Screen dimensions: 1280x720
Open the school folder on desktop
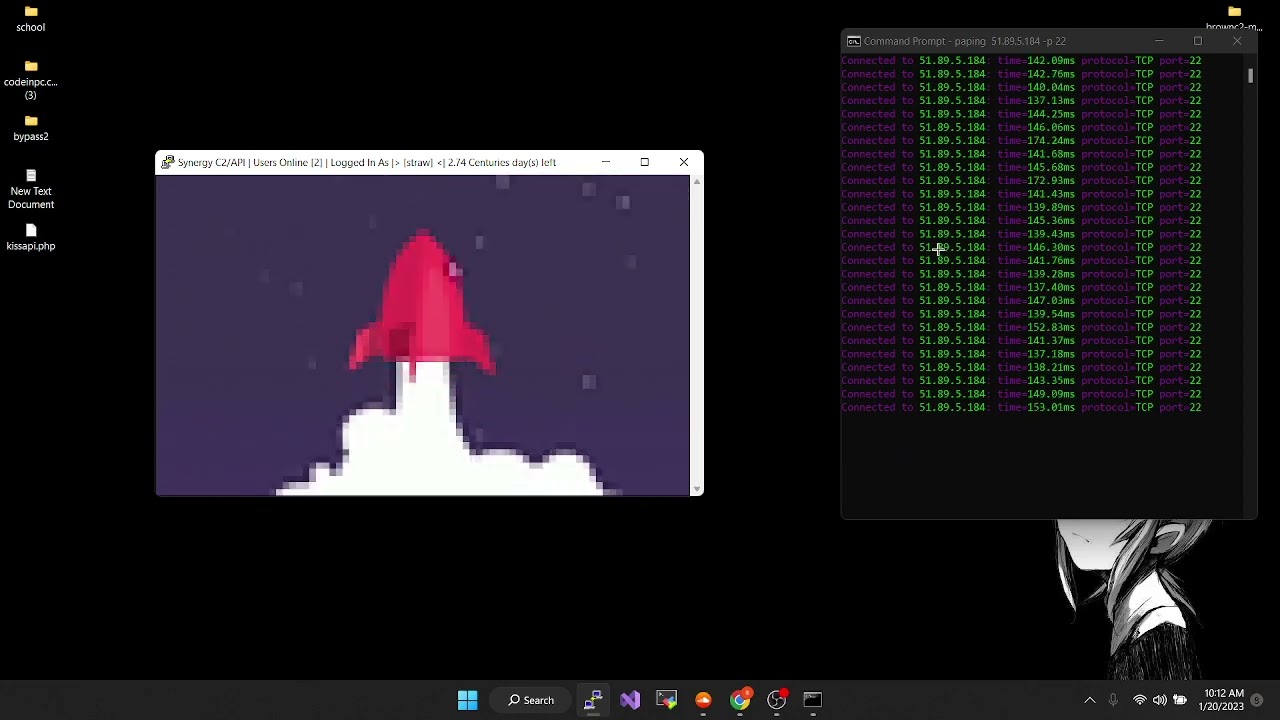[30, 19]
